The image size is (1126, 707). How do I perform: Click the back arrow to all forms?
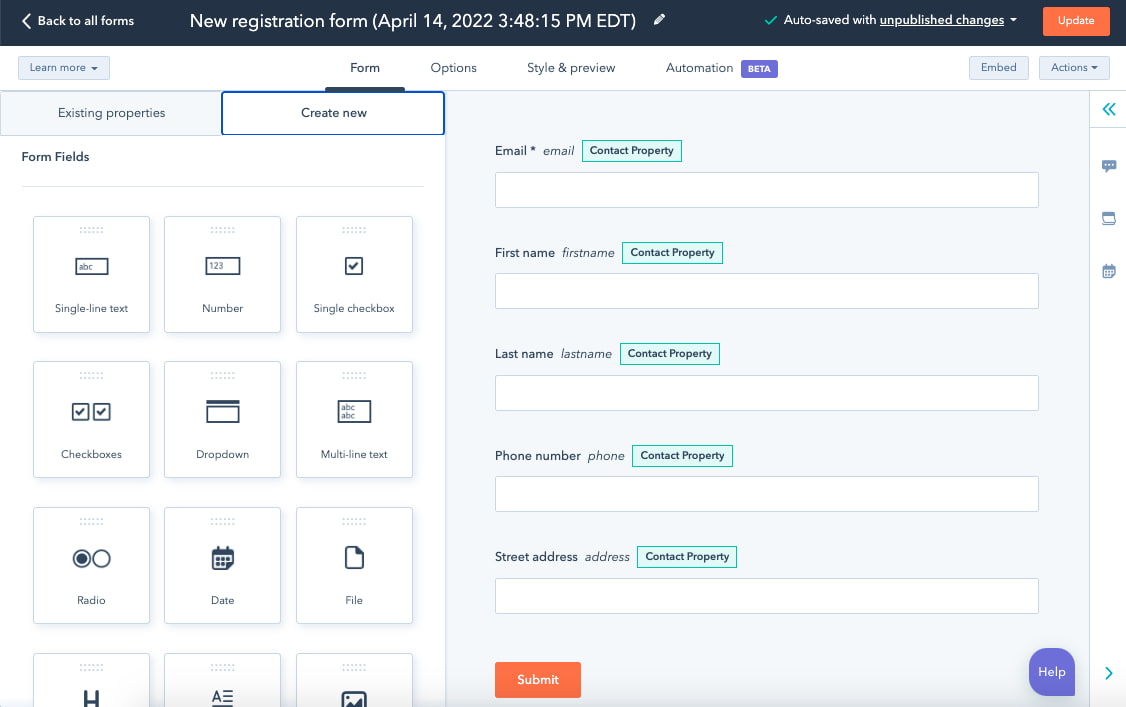(x=26, y=21)
